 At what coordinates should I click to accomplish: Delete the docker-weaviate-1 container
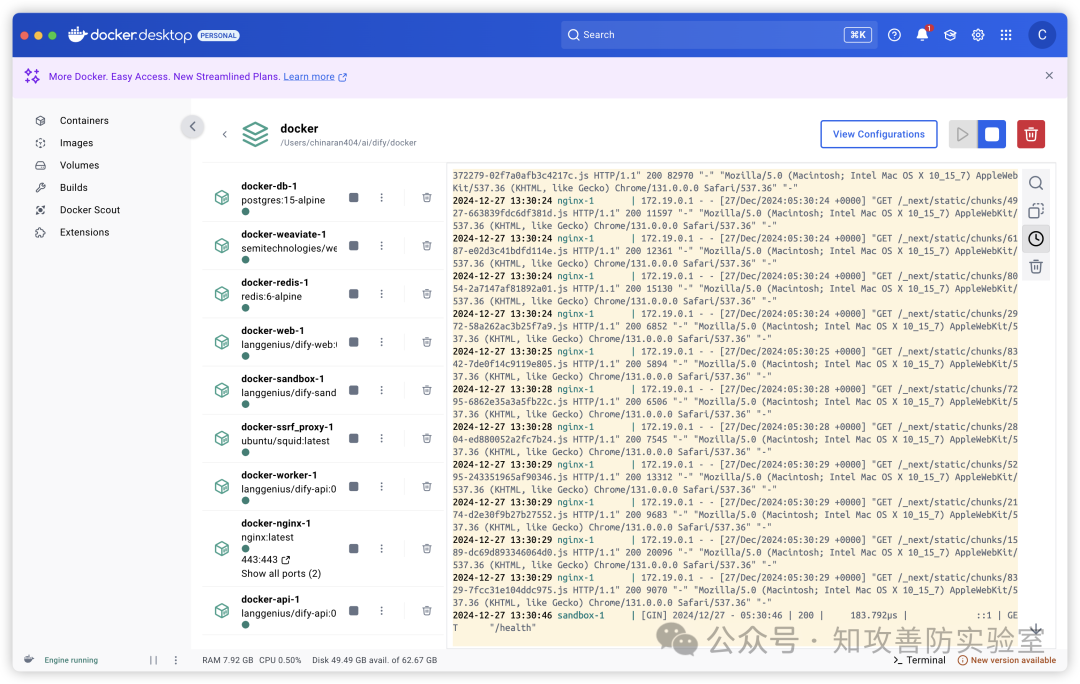click(426, 246)
